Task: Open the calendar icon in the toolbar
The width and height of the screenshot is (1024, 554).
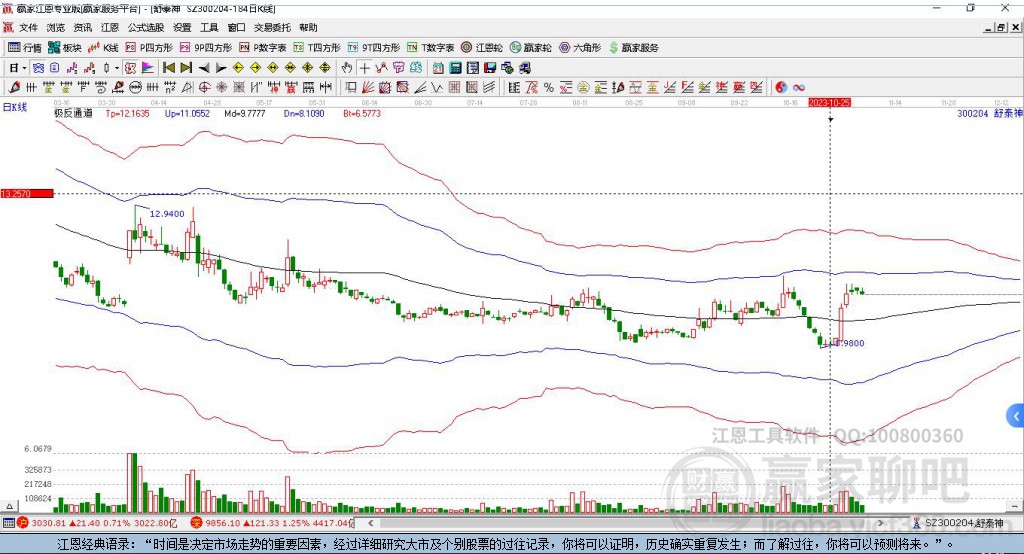Action: click(438, 68)
